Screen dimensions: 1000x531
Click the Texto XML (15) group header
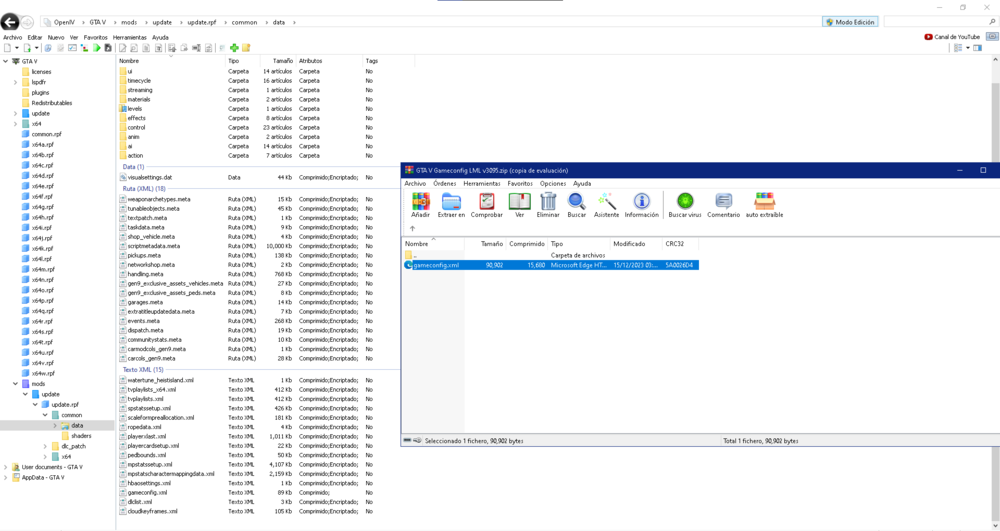[x=143, y=370]
